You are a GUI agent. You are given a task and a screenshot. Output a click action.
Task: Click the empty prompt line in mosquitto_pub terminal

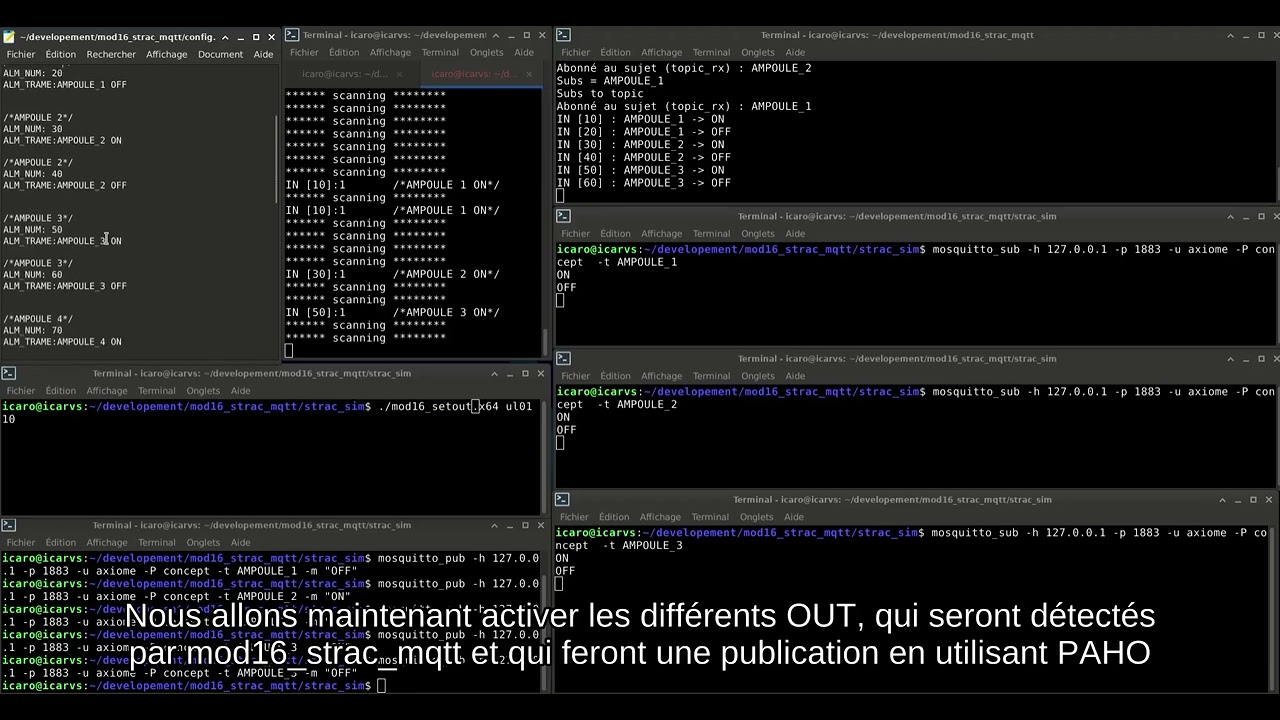(x=193, y=686)
